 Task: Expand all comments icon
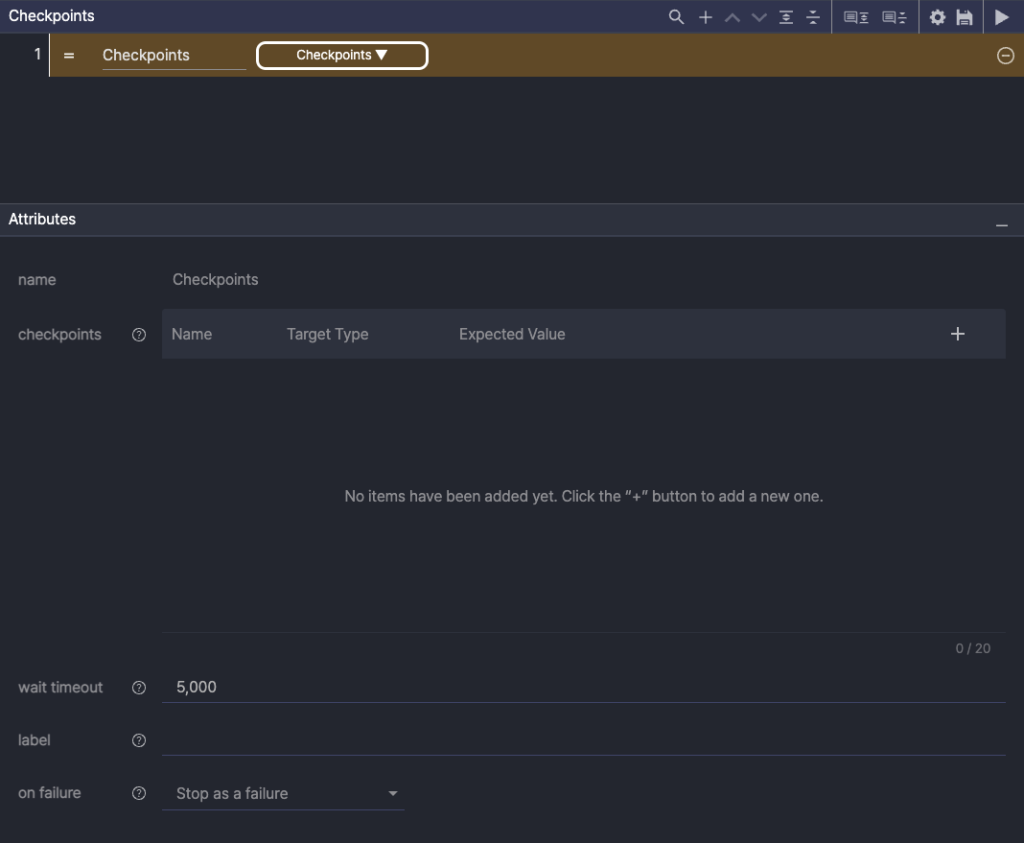(856, 17)
